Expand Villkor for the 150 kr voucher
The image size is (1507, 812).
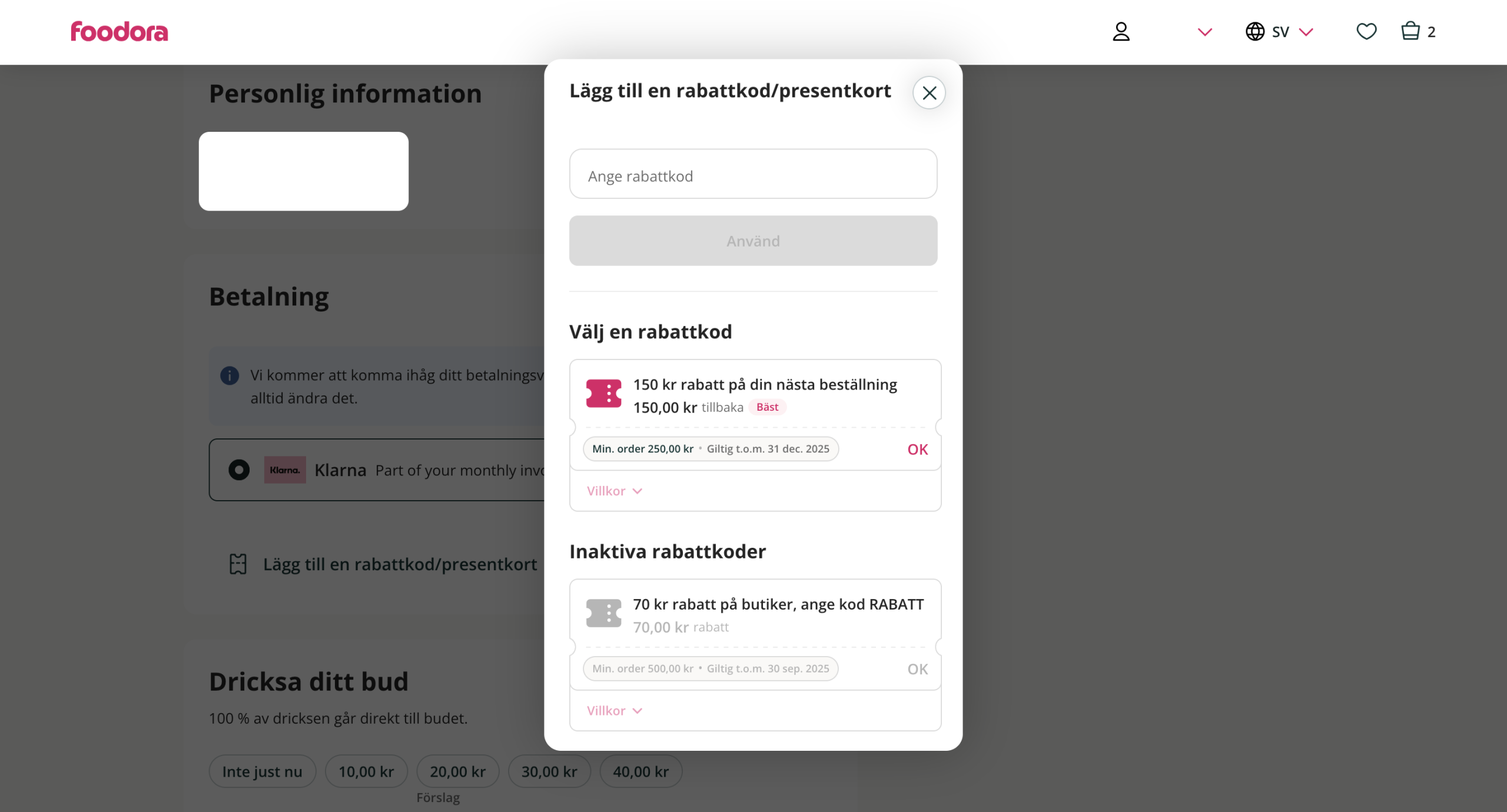(614, 491)
